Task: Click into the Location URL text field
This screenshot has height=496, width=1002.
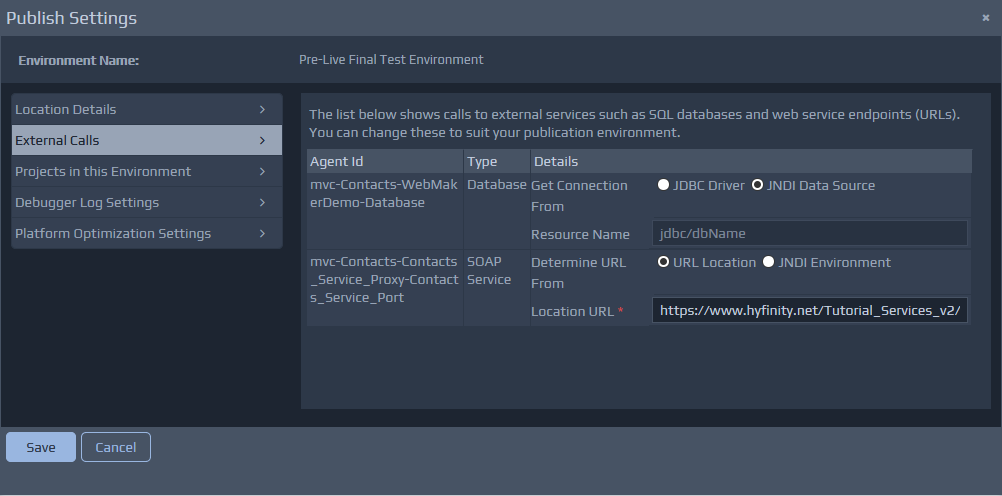Action: click(x=809, y=311)
